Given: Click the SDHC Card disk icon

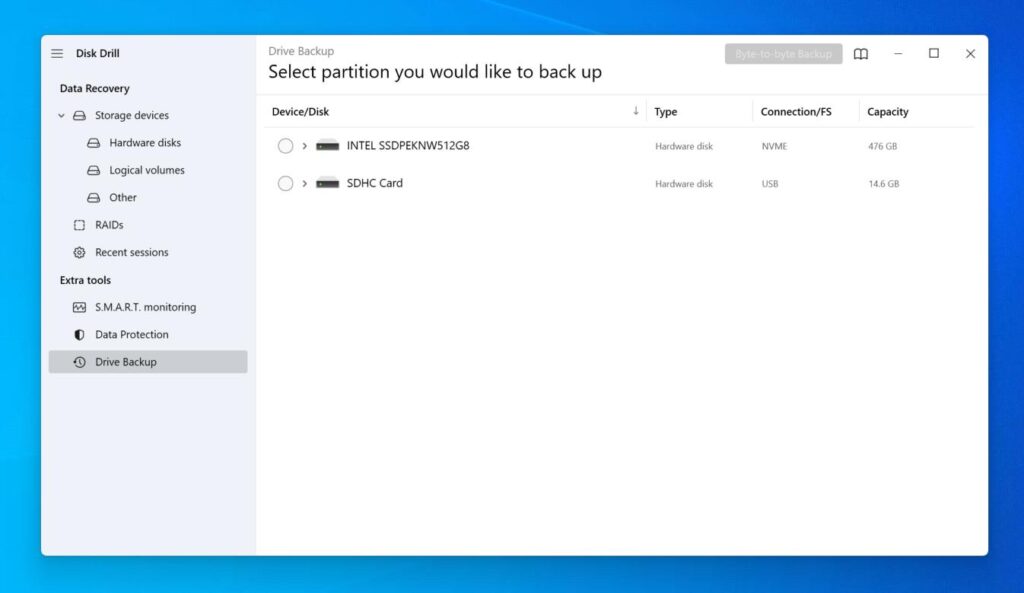Looking at the screenshot, I should tap(327, 184).
